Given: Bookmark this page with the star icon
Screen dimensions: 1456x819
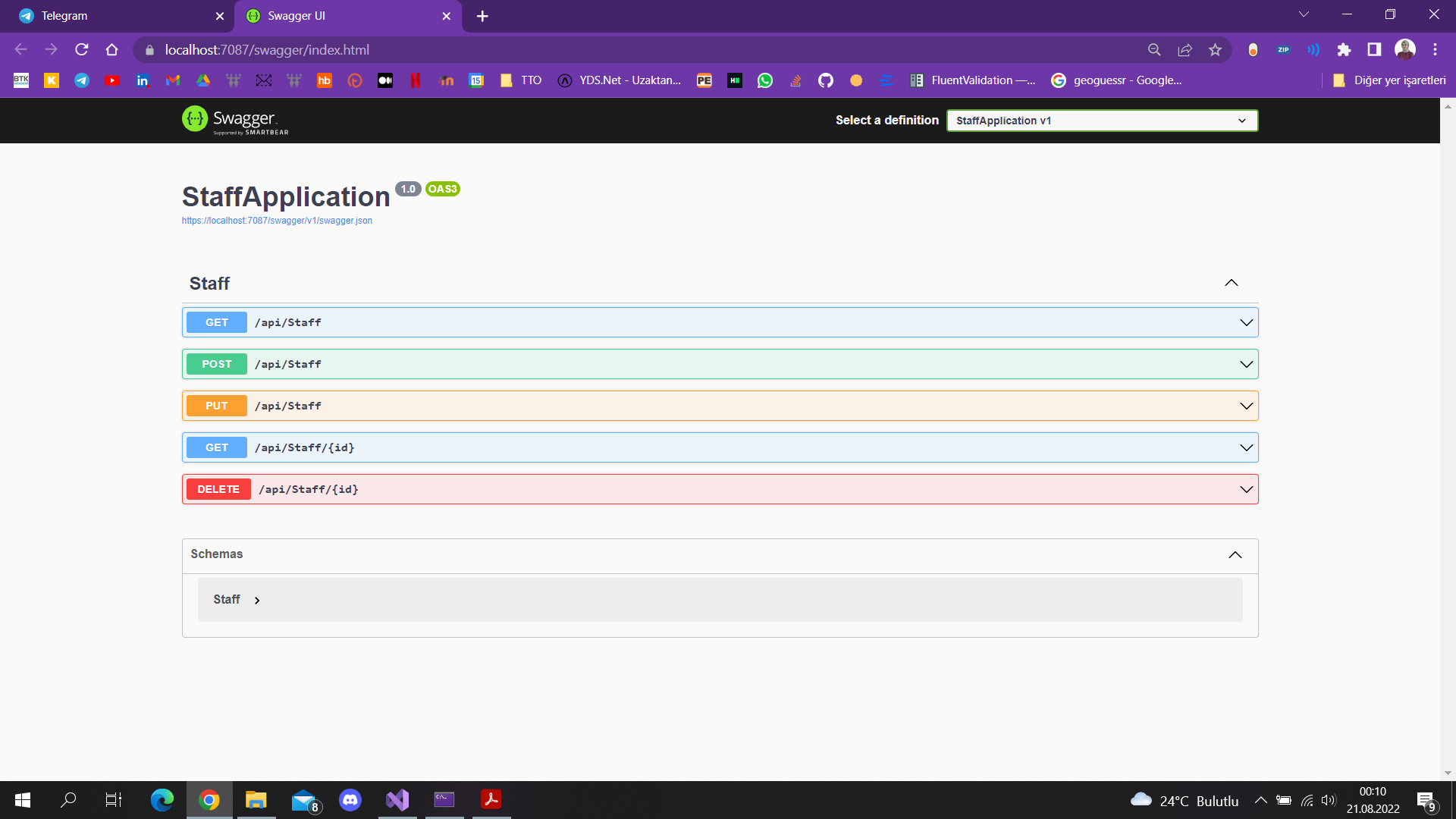Looking at the screenshot, I should pos(1216,49).
